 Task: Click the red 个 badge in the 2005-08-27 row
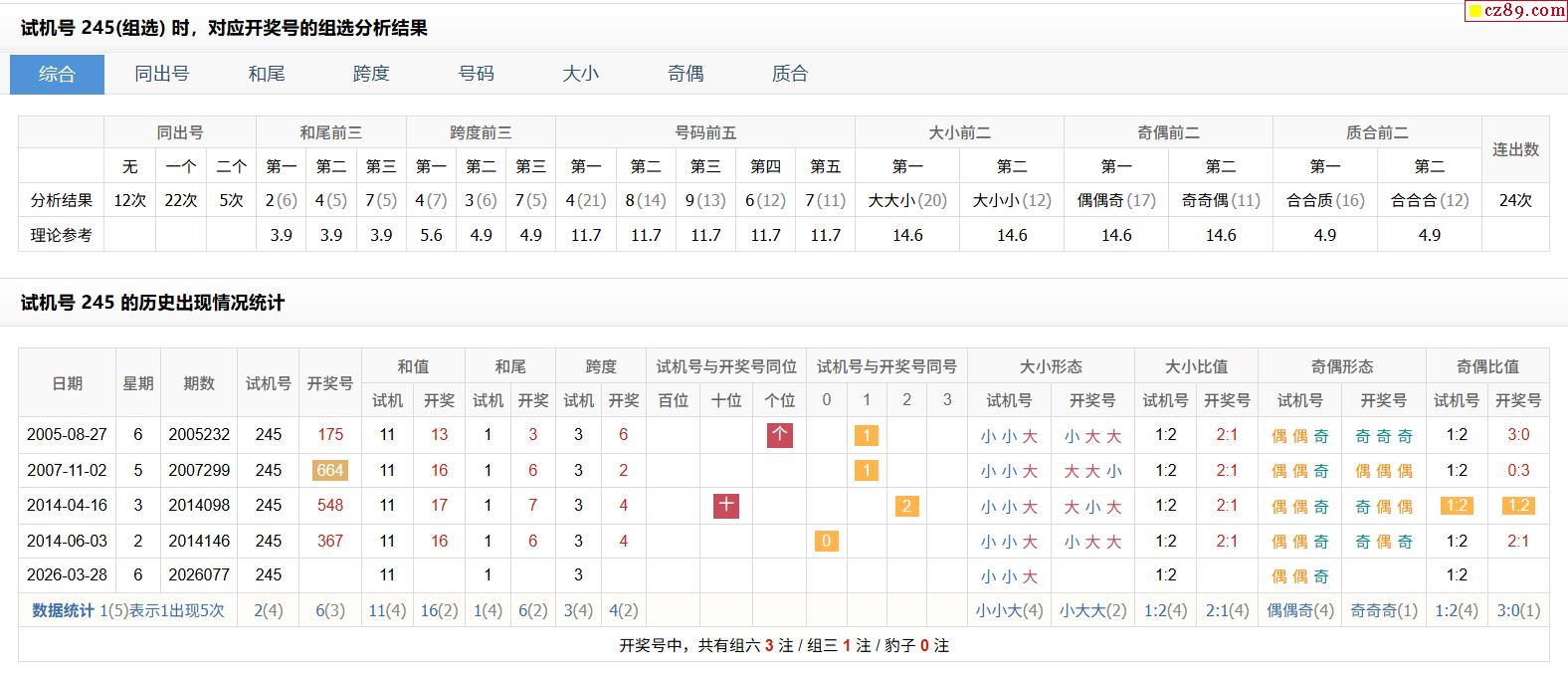tap(780, 435)
